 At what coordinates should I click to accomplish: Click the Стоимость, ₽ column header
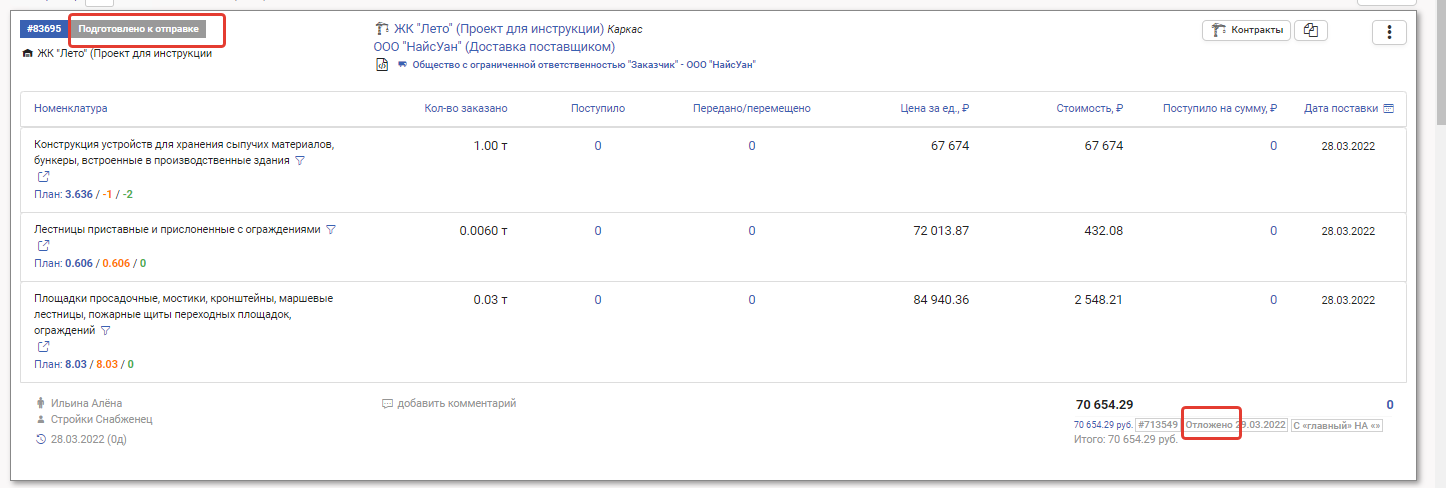[1089, 108]
